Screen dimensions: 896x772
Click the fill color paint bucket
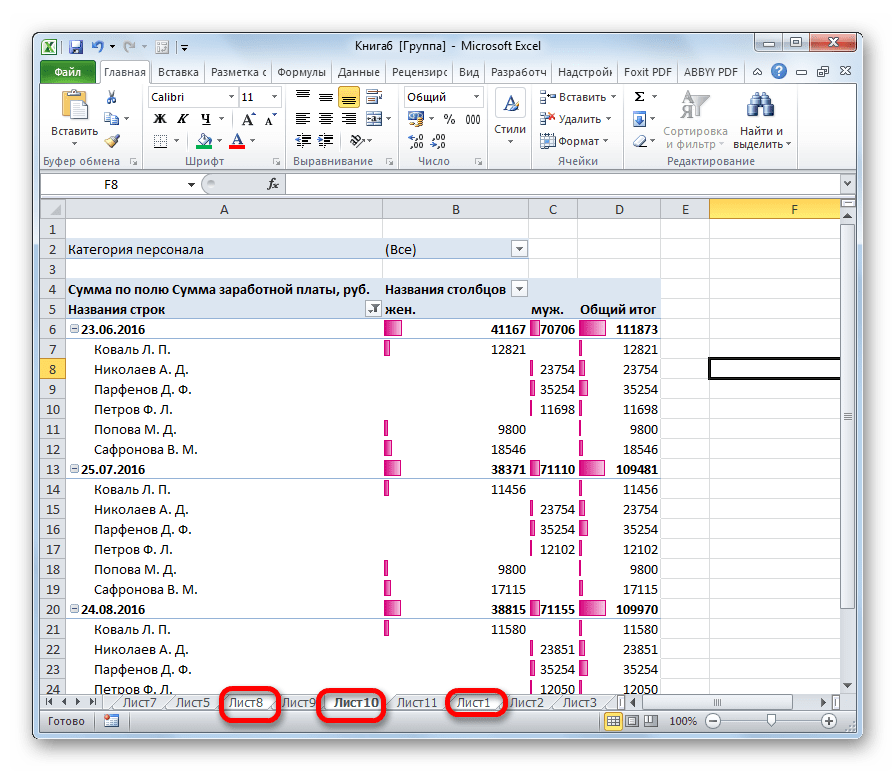point(205,141)
